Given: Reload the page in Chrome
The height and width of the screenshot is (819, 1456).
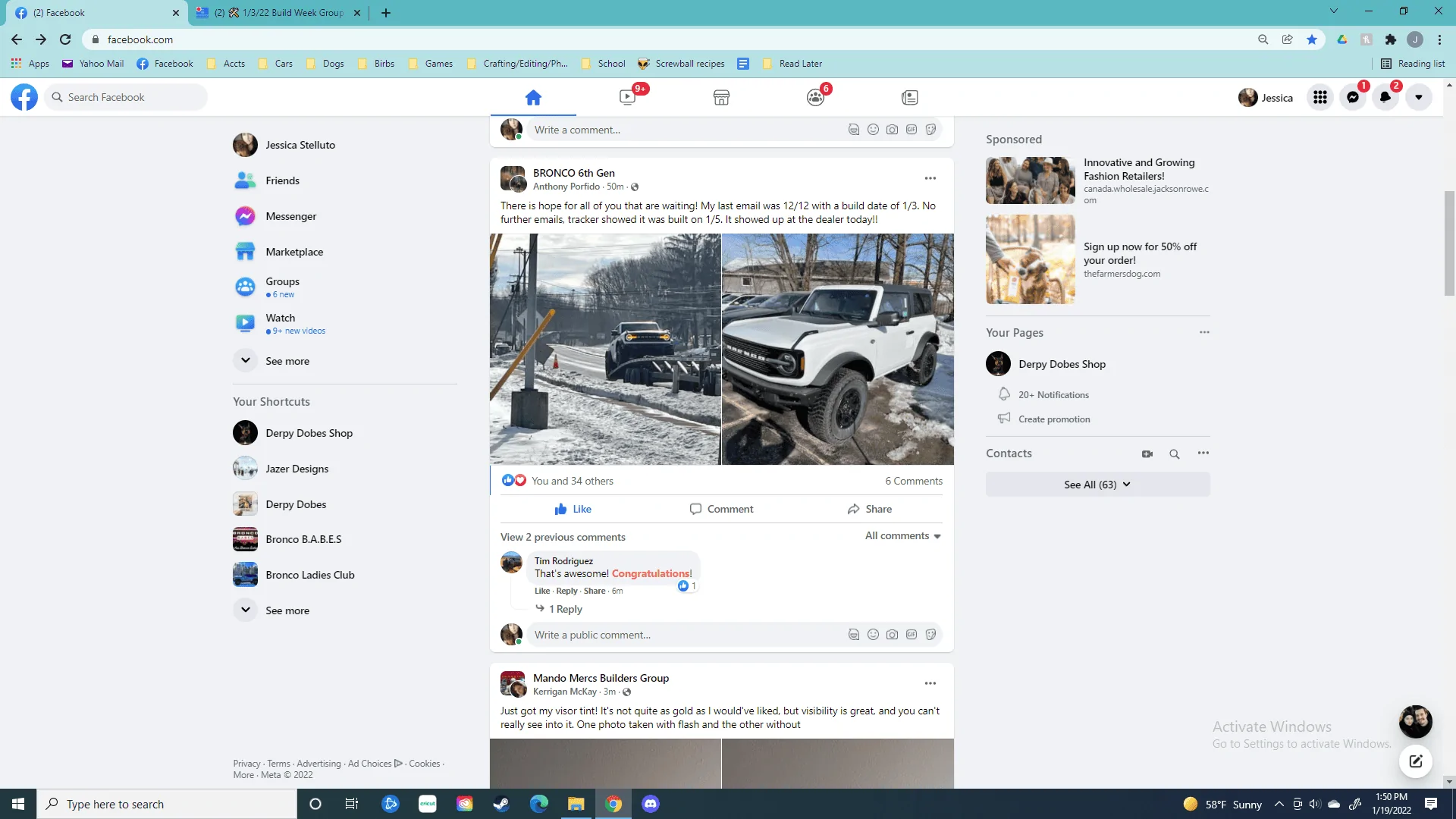Looking at the screenshot, I should point(65,39).
